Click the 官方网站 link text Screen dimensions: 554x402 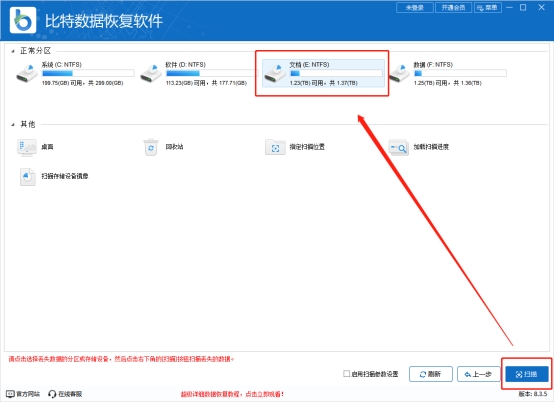click(28, 394)
